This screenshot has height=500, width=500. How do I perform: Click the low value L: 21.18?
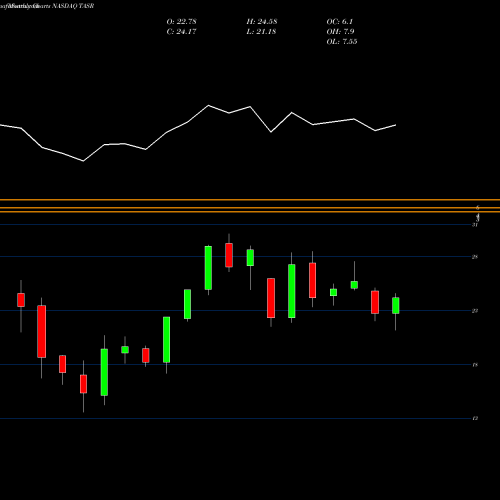pyautogui.click(x=261, y=32)
